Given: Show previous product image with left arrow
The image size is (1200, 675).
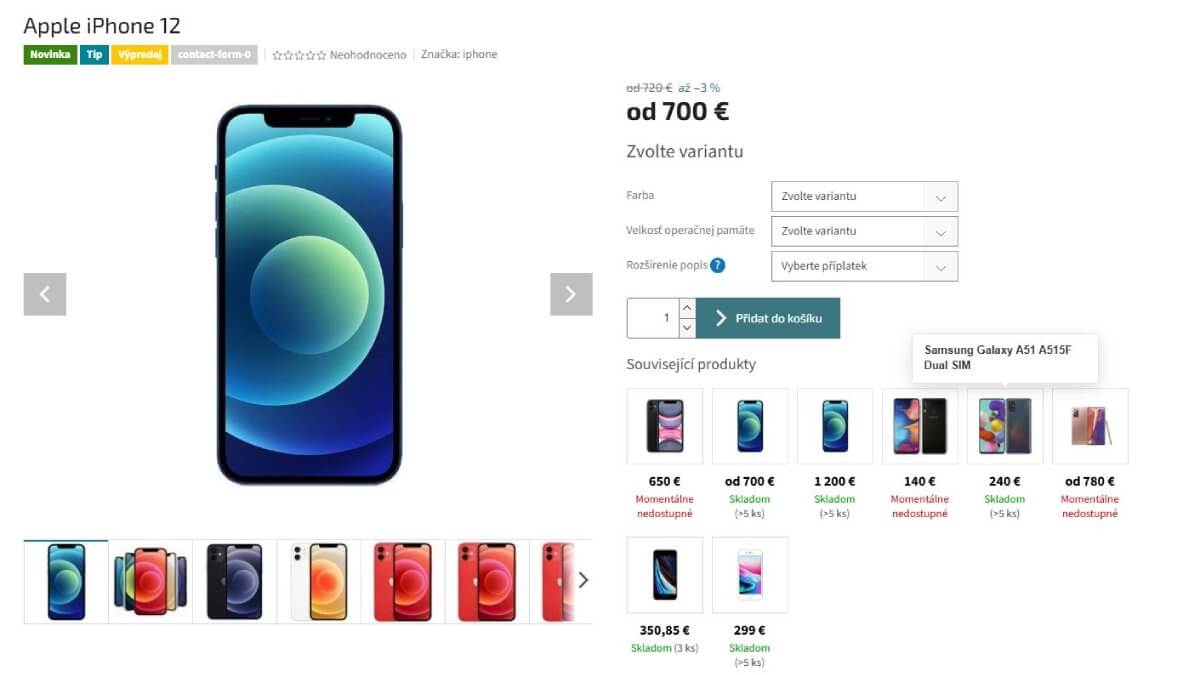Looking at the screenshot, I should coord(45,294).
